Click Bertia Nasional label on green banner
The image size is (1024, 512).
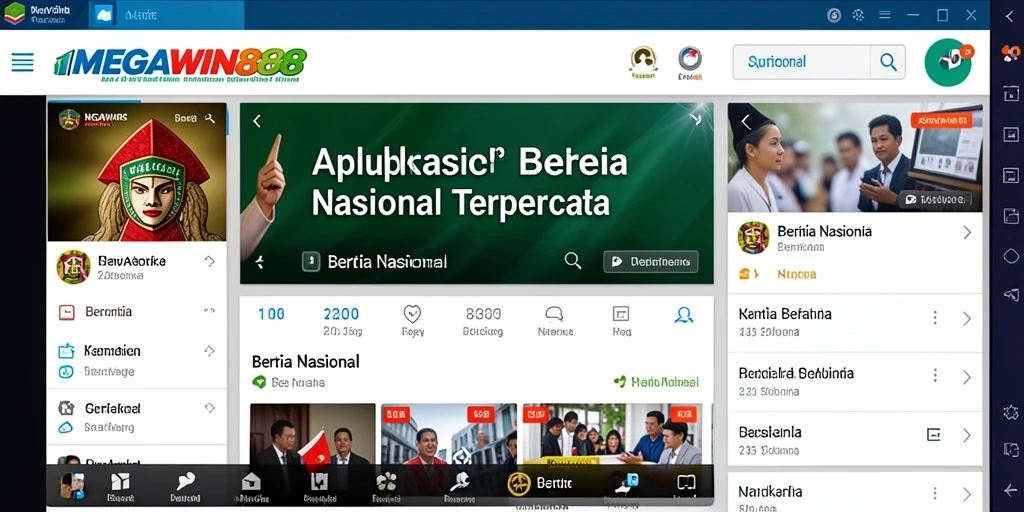pyautogui.click(x=387, y=262)
